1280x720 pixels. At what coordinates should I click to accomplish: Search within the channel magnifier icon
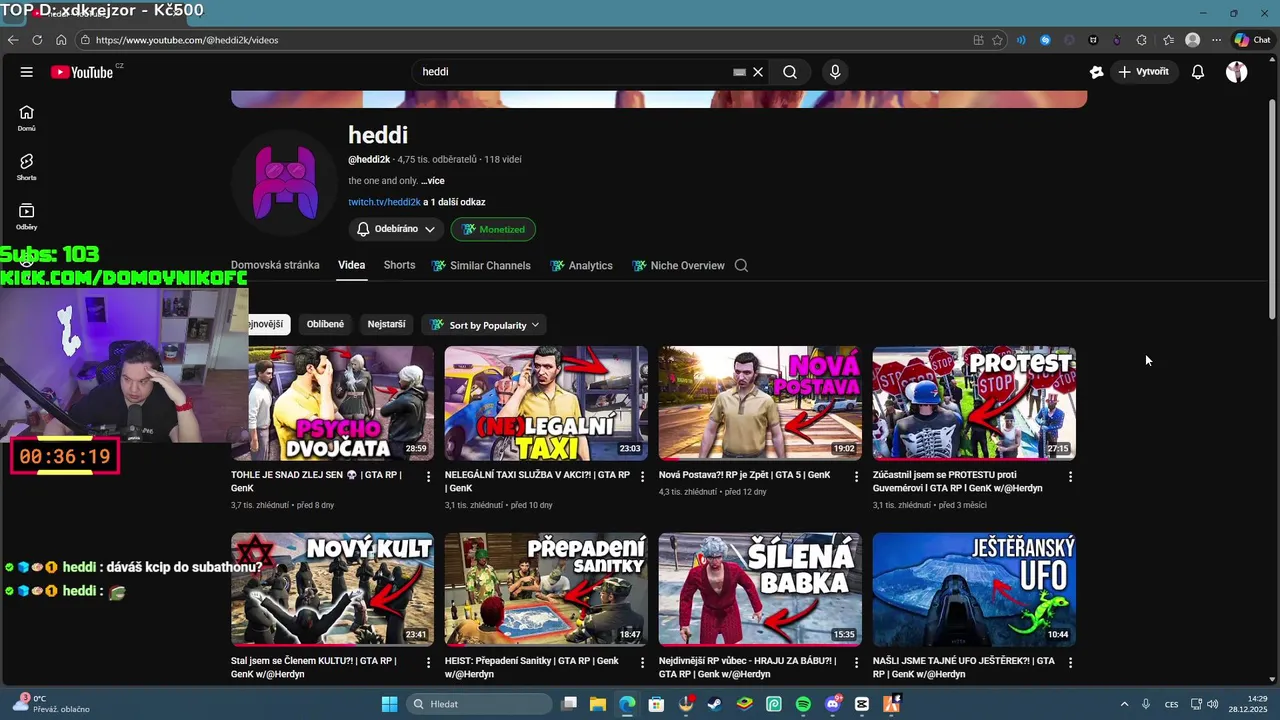point(741,265)
